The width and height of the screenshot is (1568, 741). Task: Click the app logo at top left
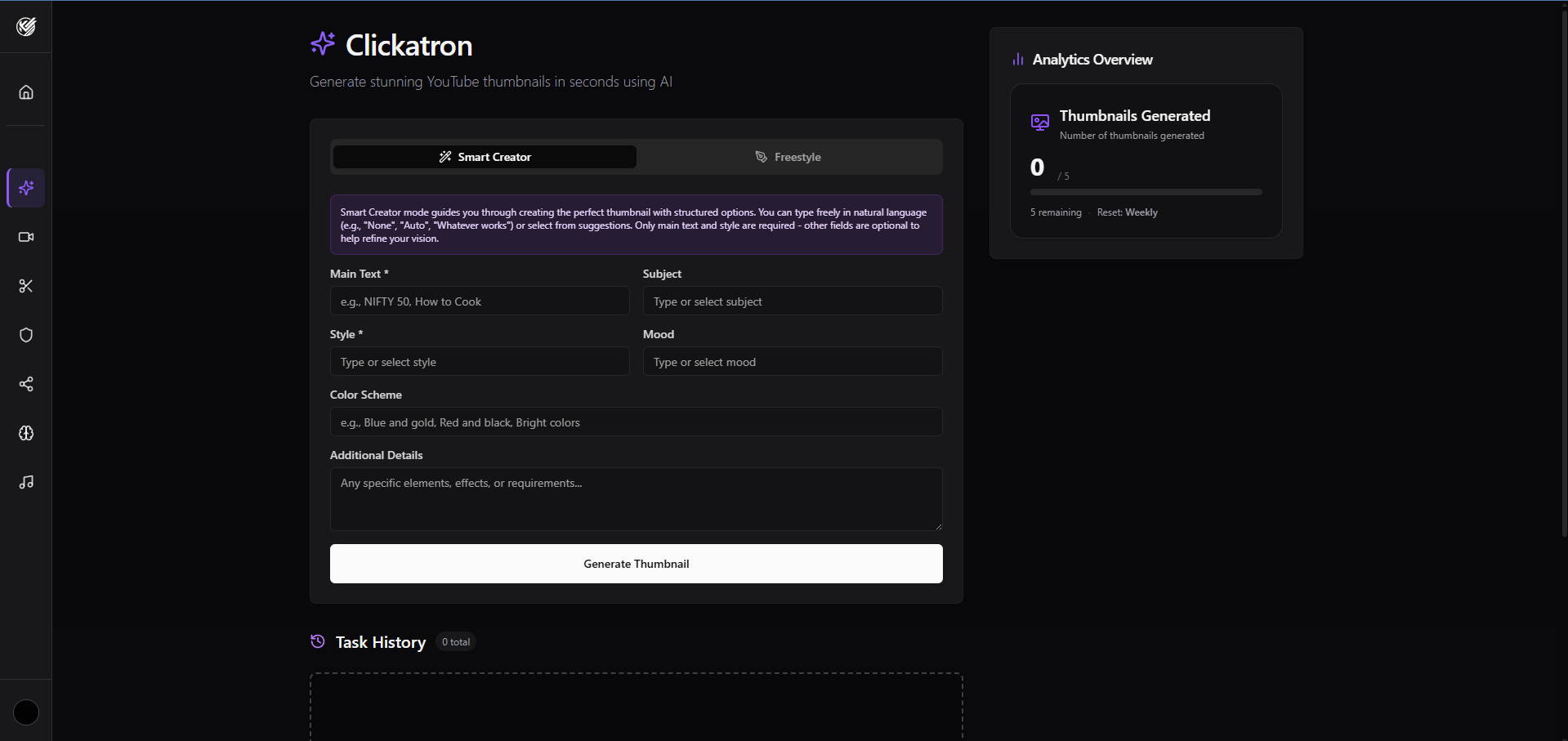(x=26, y=27)
